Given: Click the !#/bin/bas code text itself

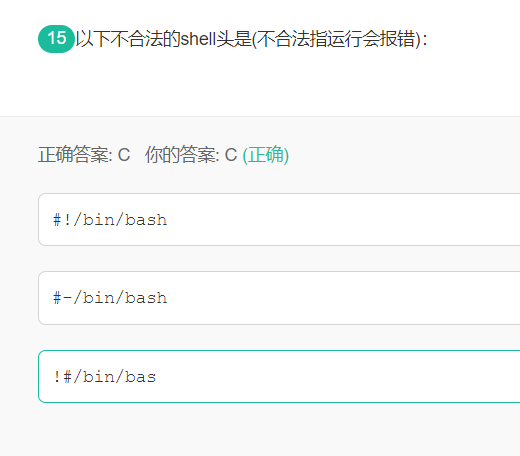Looking at the screenshot, I should [x=104, y=377].
